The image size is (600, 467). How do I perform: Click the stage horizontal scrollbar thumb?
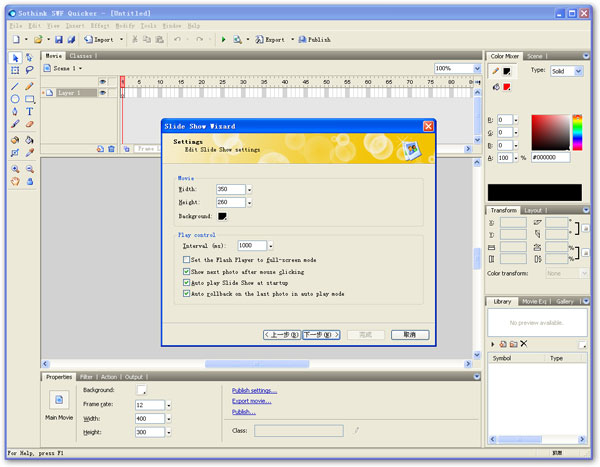tap(257, 364)
